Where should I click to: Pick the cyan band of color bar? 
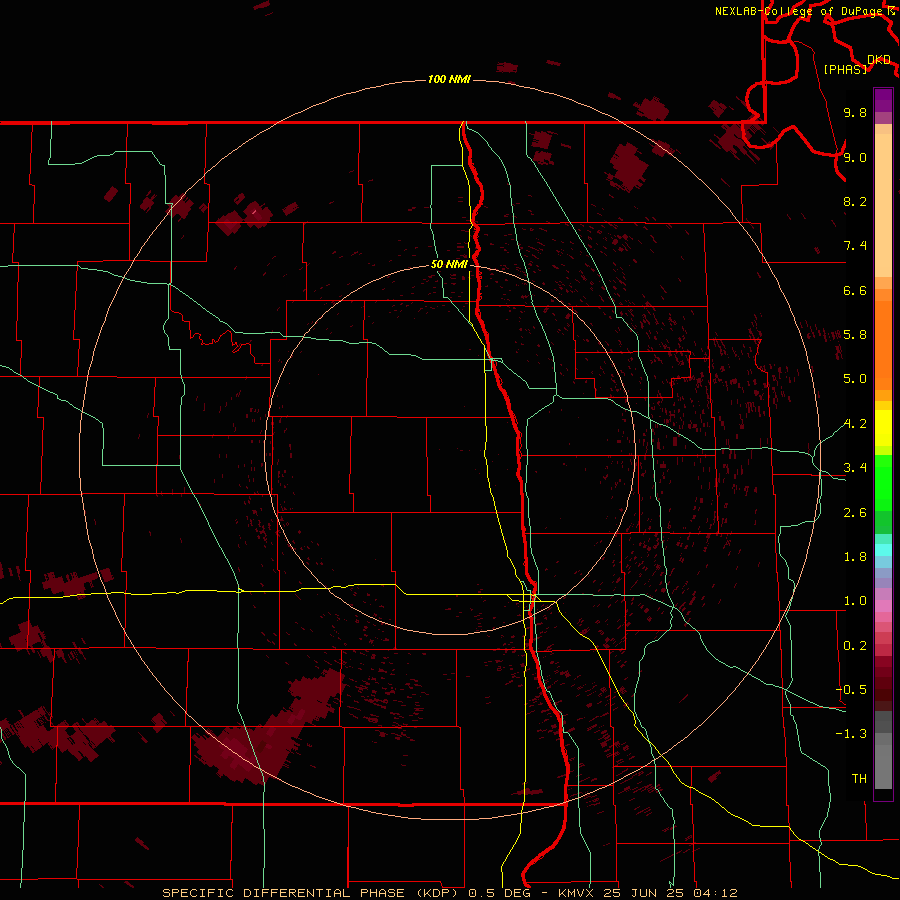[x=883, y=550]
